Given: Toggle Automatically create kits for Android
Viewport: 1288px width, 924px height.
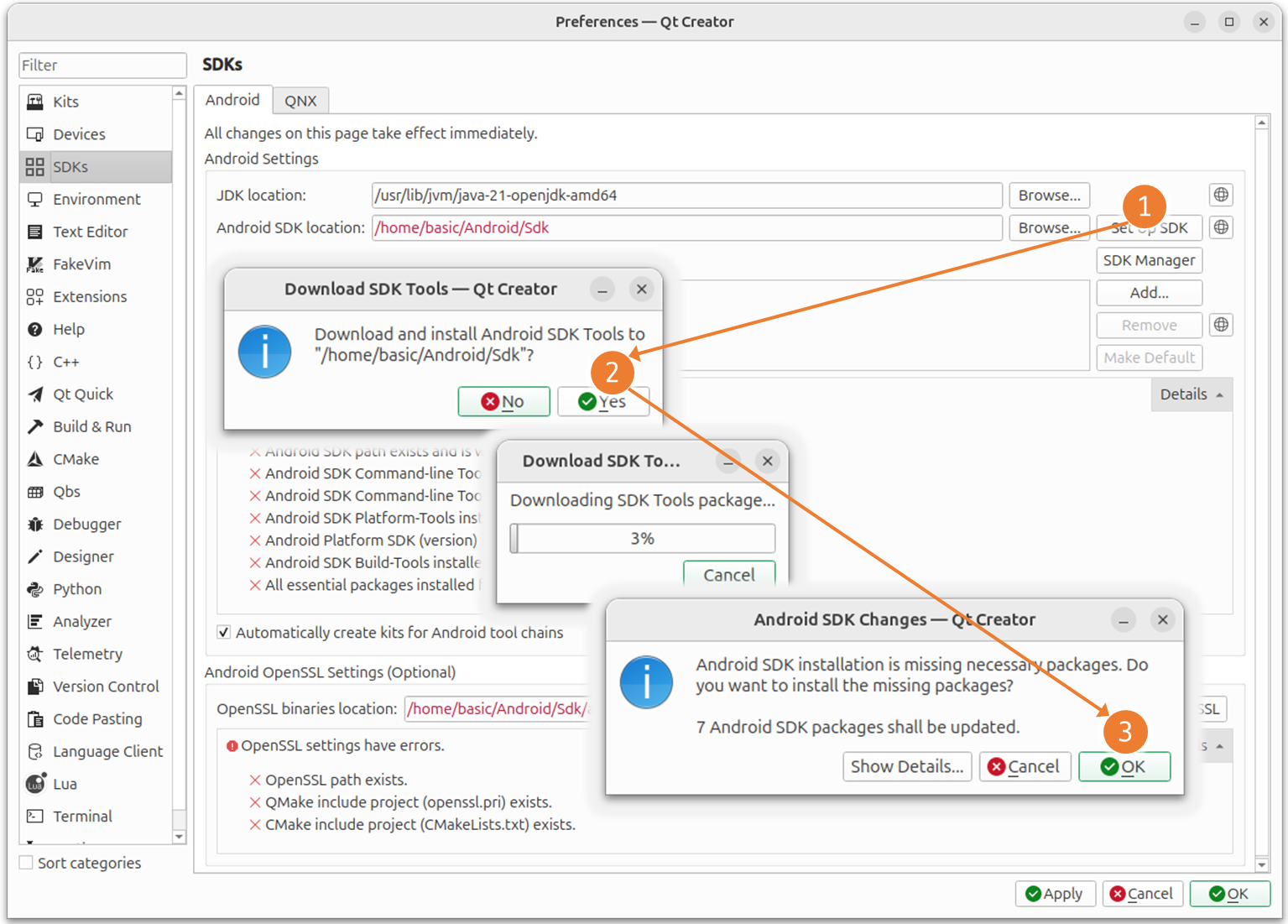Looking at the screenshot, I should (x=224, y=633).
